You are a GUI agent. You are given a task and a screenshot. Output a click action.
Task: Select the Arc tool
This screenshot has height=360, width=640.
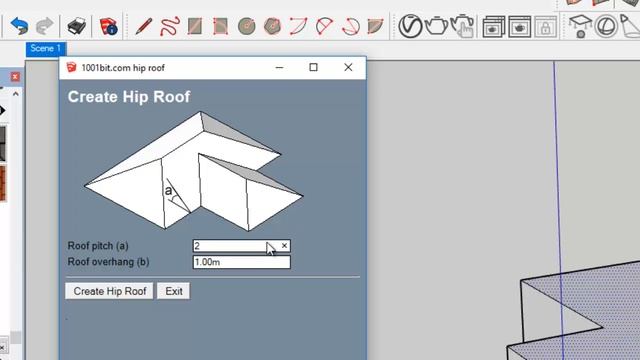(324, 27)
